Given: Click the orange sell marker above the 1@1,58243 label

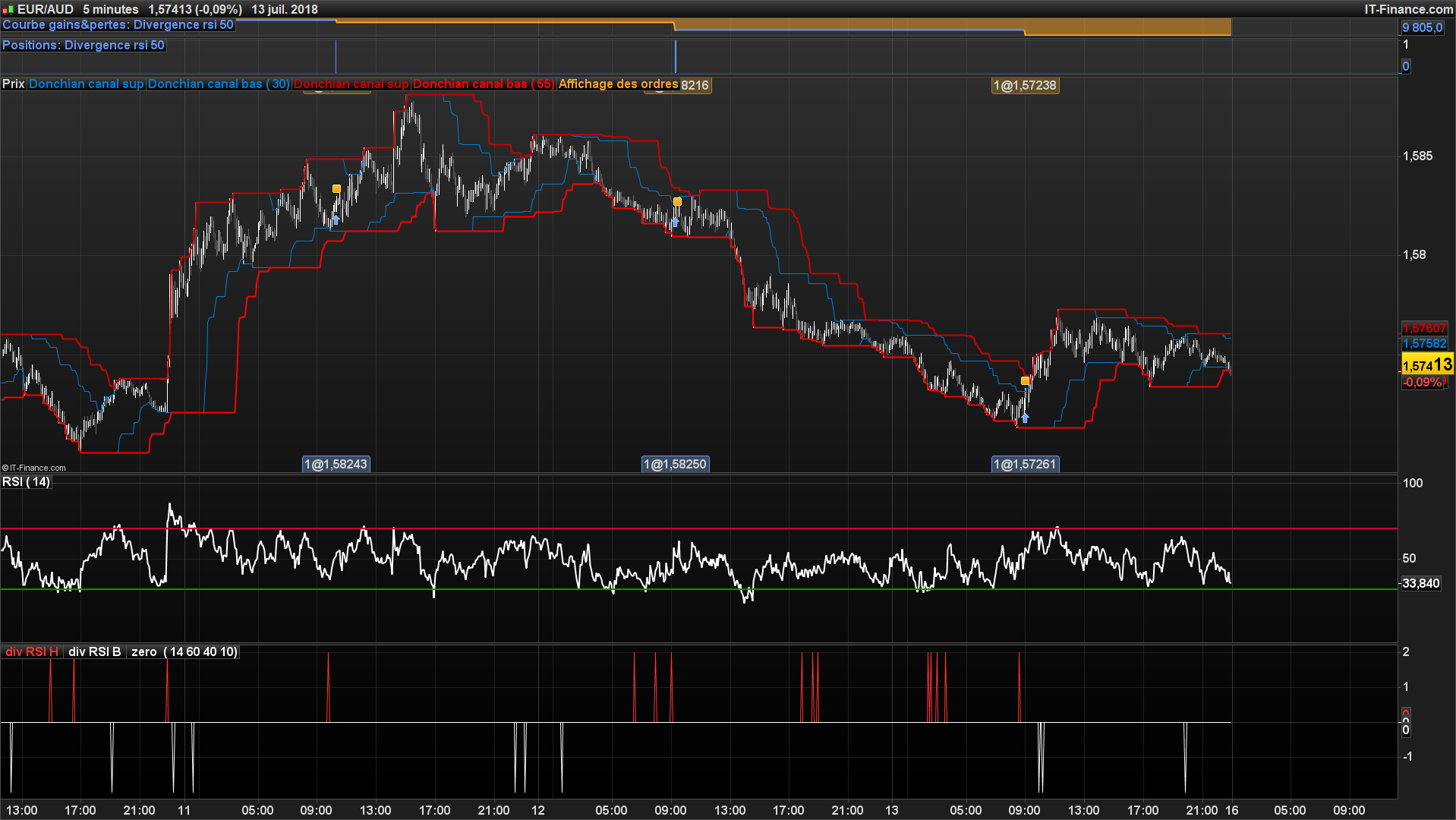Looking at the screenshot, I should click(x=336, y=188).
